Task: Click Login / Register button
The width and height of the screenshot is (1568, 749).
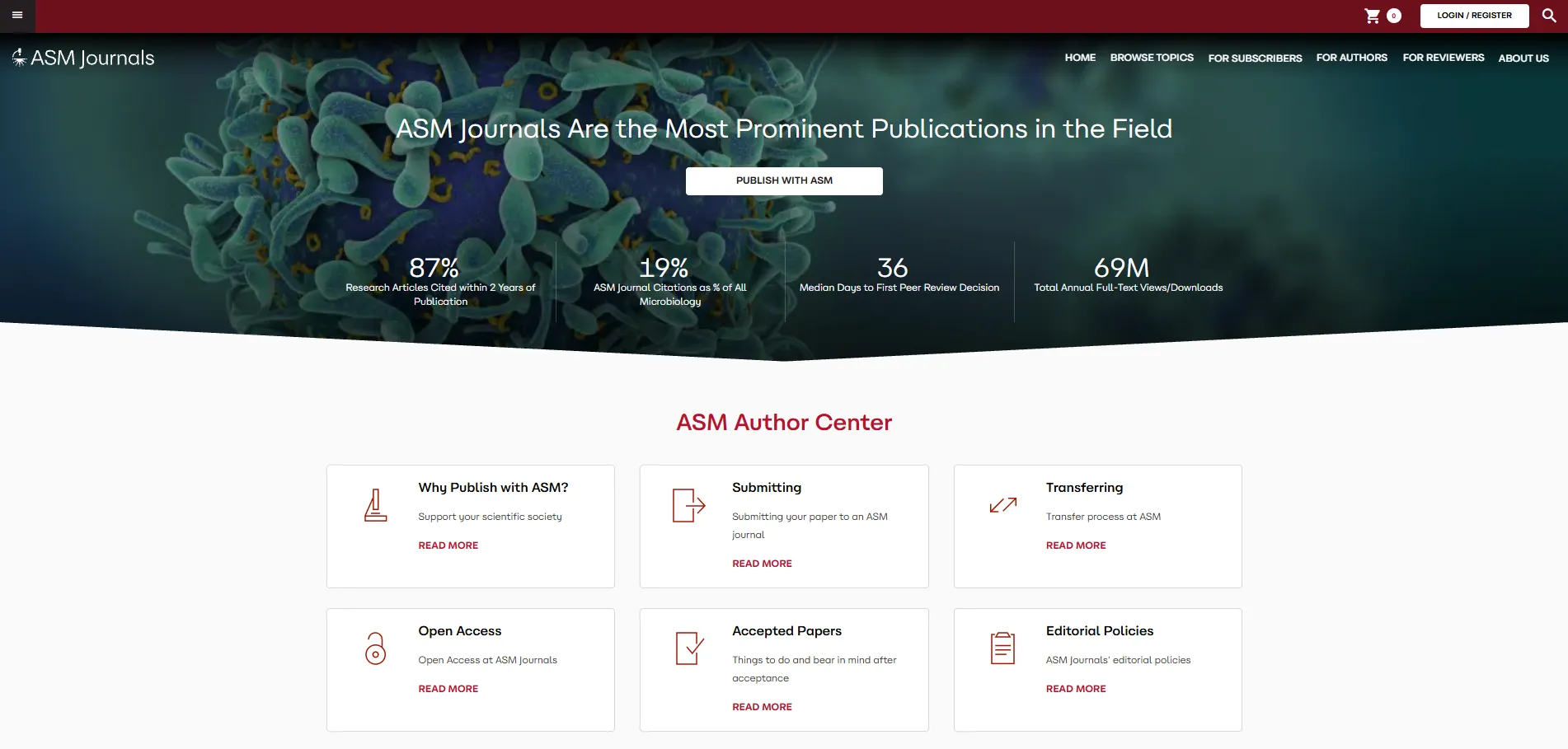Action: click(x=1474, y=16)
